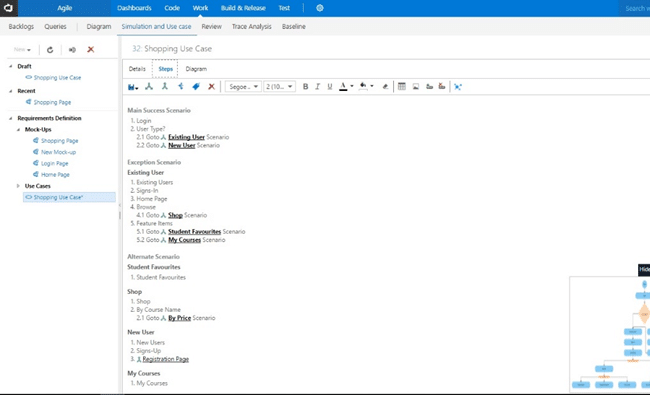The image size is (650, 395).
Task: Open the highlight color dropdown arrow
Action: 372,86
